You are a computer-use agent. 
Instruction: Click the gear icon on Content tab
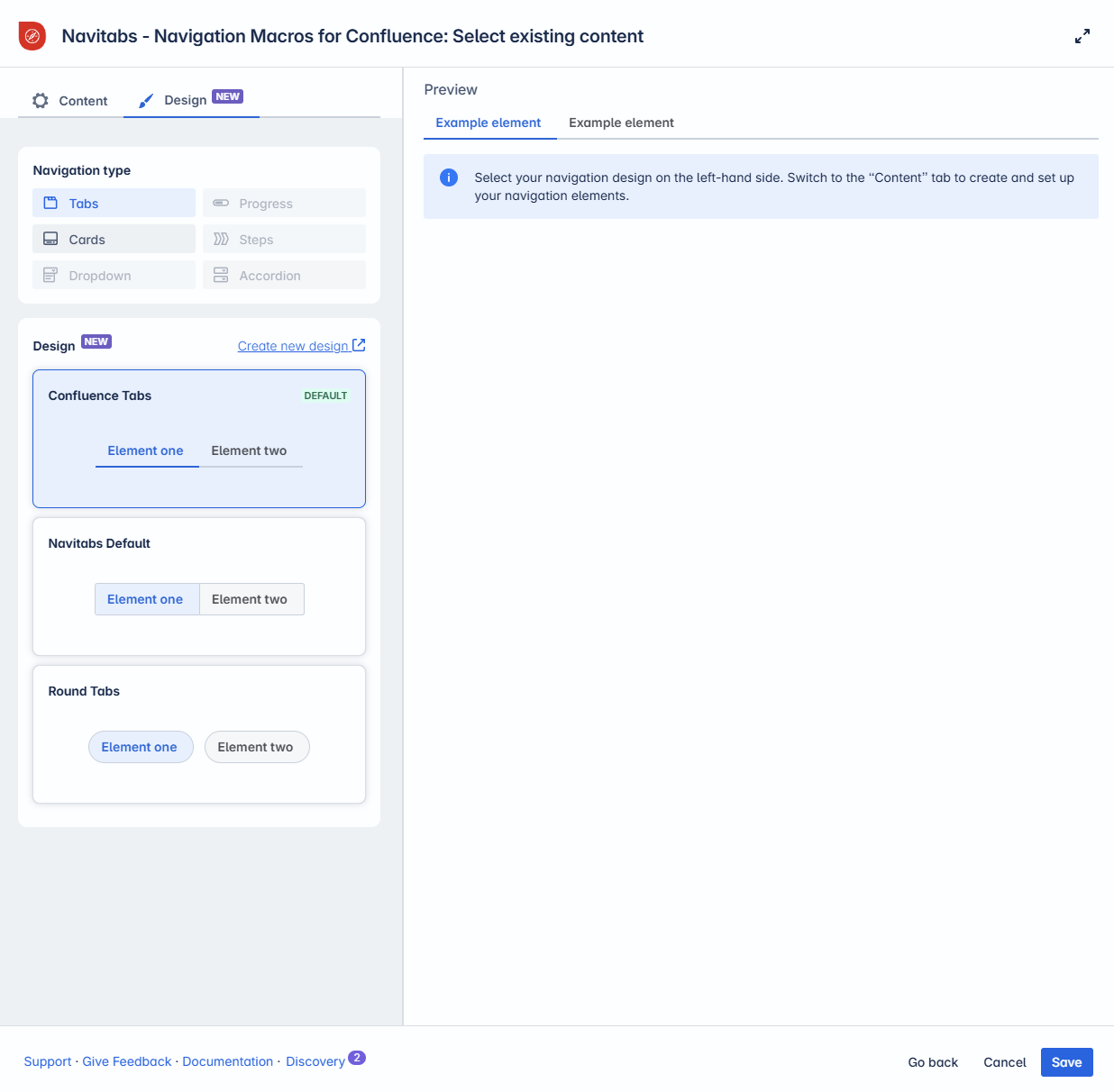(x=41, y=101)
